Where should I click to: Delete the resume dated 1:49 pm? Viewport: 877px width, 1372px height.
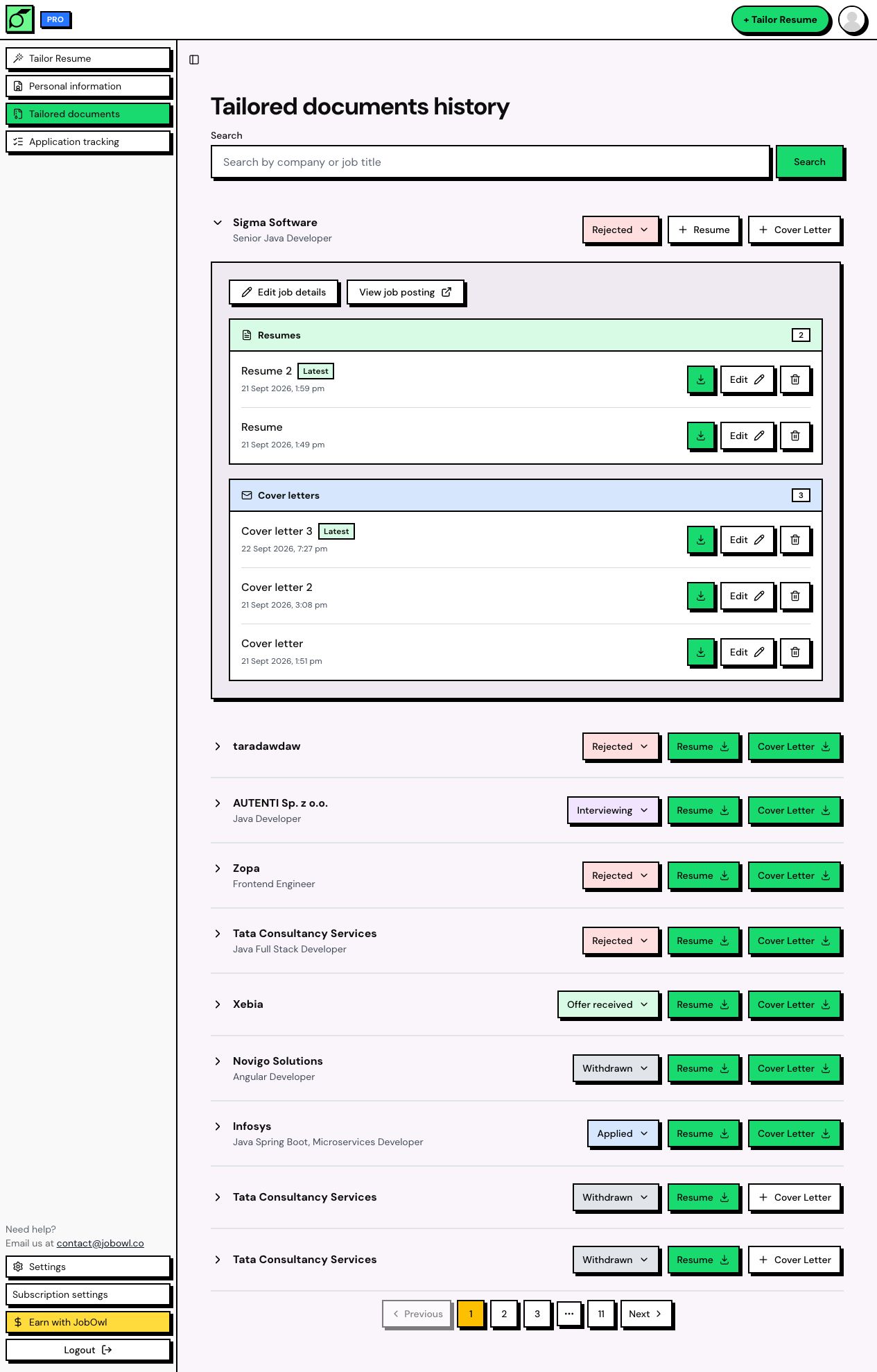coord(795,436)
